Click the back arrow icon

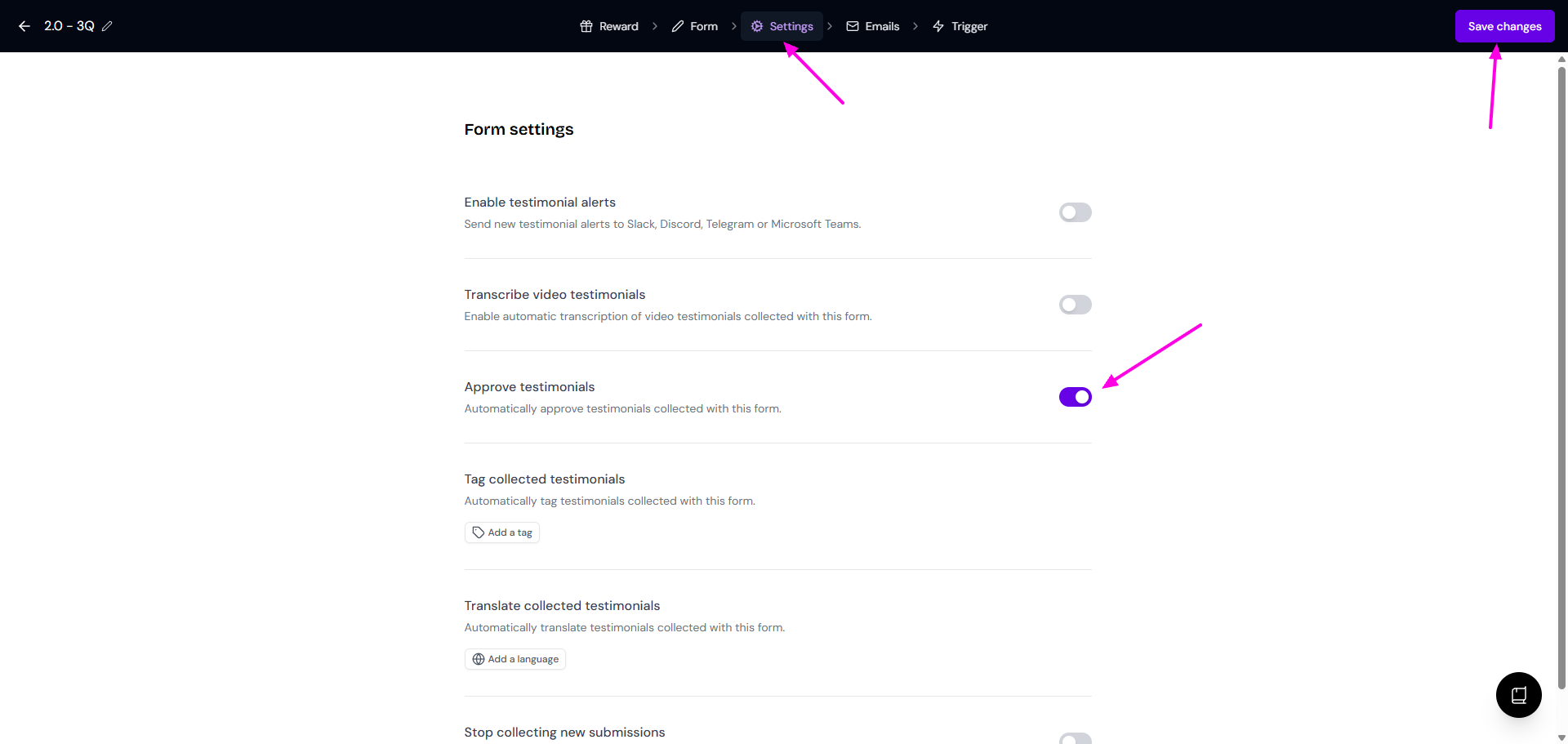pos(24,26)
